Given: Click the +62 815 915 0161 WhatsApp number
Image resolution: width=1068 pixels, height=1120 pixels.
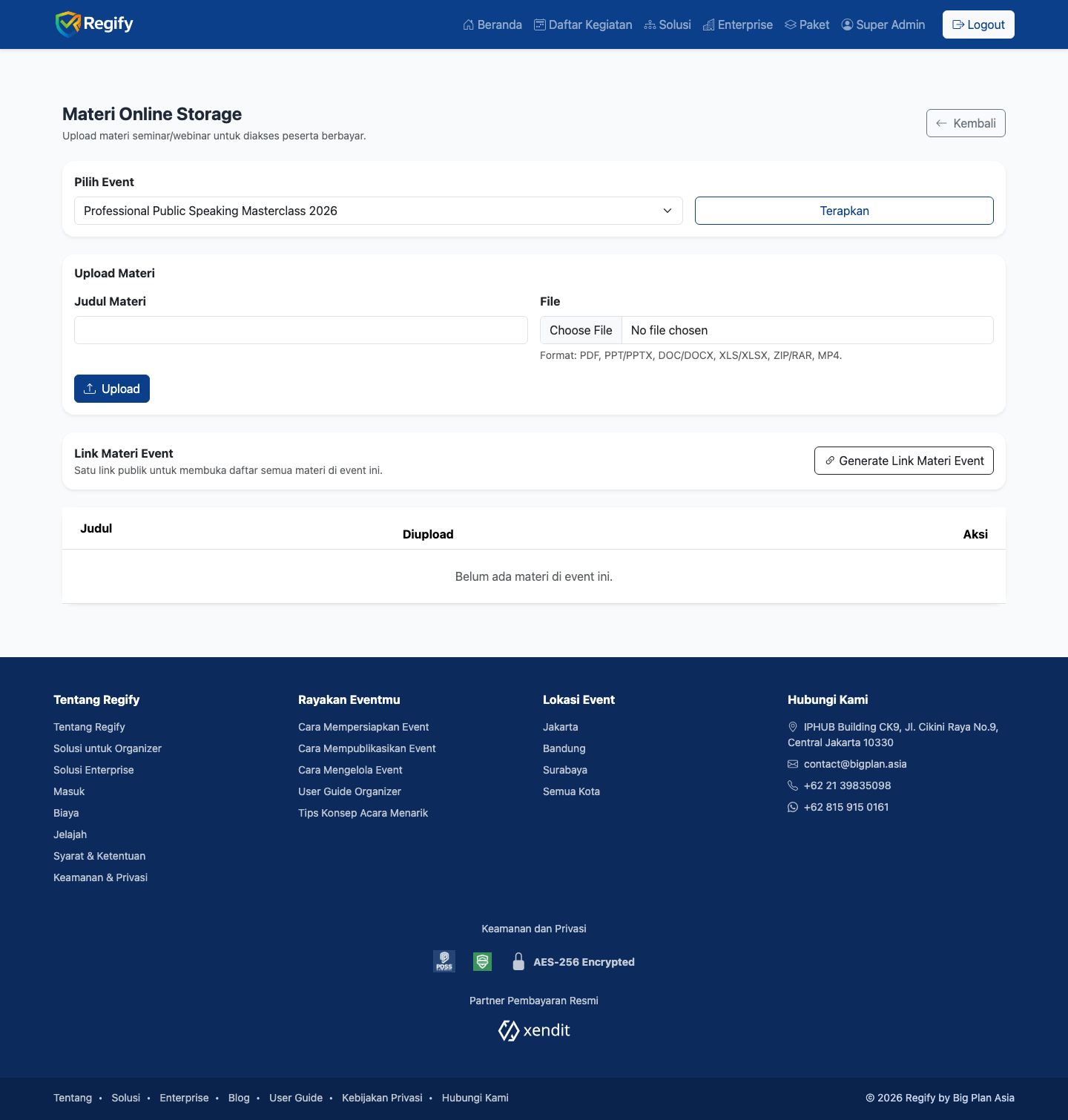Looking at the screenshot, I should 846,807.
